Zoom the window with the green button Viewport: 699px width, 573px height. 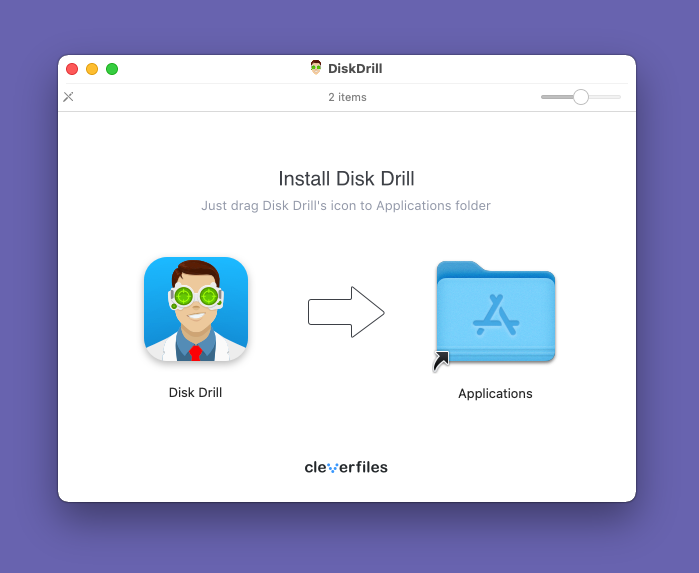pyautogui.click(x=112, y=69)
